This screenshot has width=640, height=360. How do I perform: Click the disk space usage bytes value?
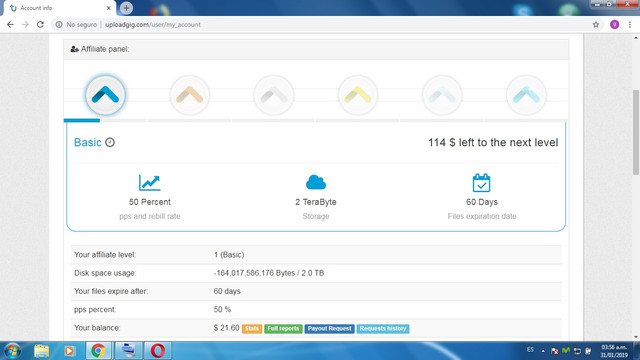(x=269, y=273)
